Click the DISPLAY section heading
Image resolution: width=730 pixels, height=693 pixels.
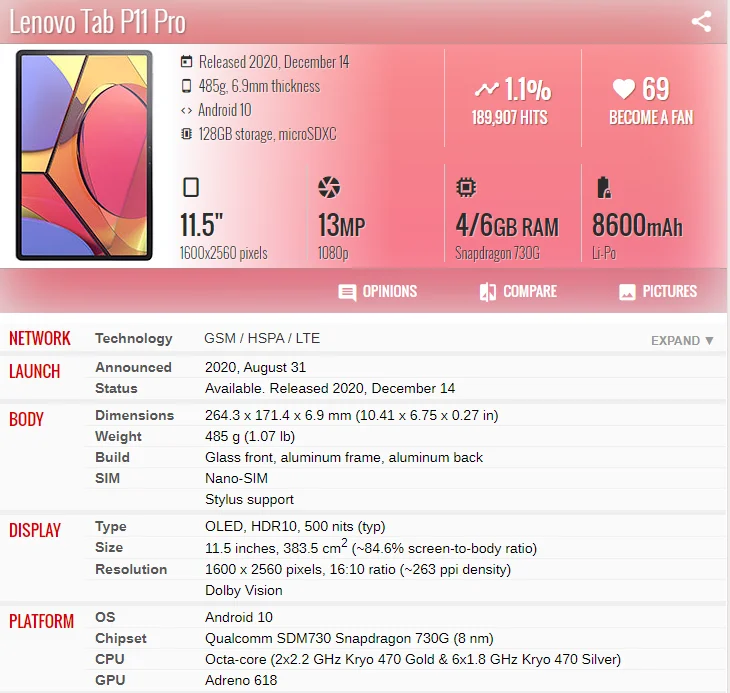click(35, 530)
